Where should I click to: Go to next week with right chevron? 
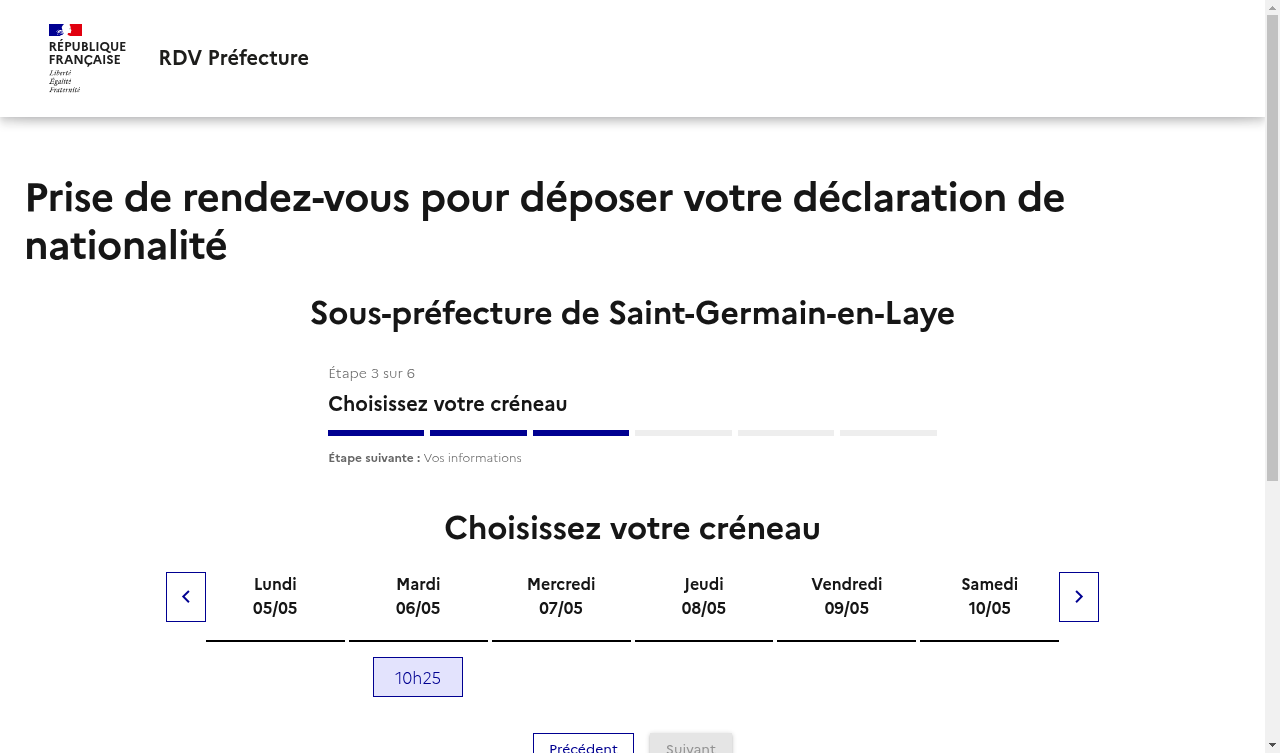(x=1079, y=597)
